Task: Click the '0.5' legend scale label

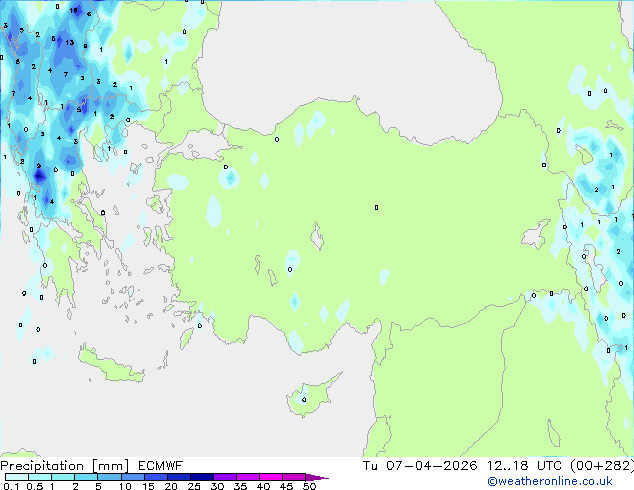Action: pyautogui.click(x=35, y=486)
